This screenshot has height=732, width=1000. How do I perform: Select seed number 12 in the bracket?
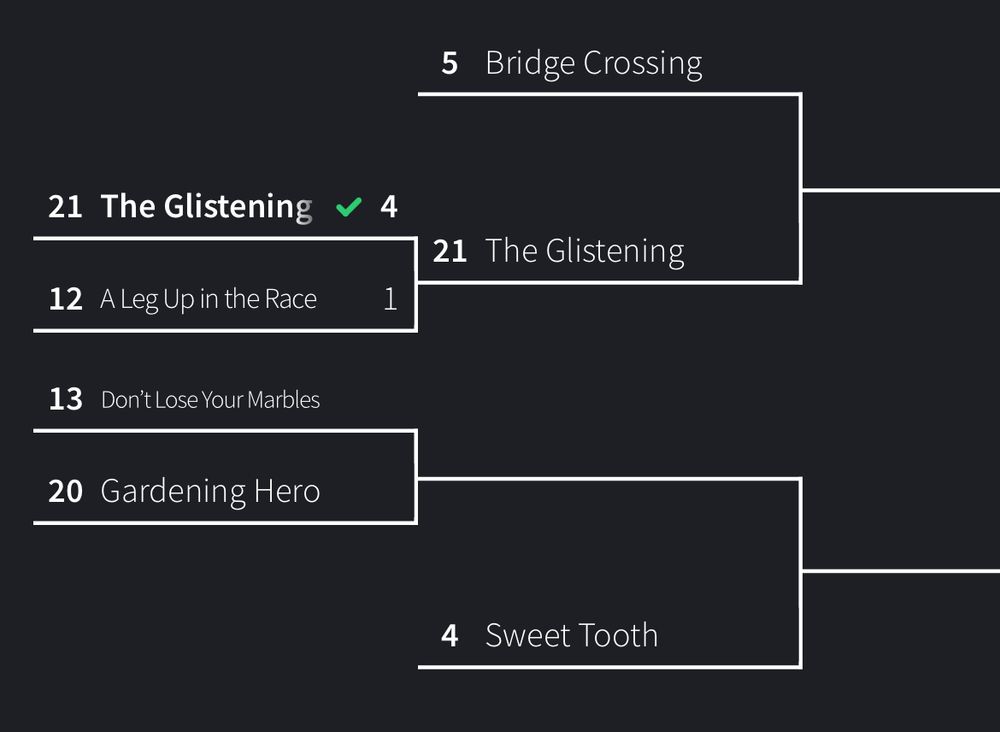point(65,299)
